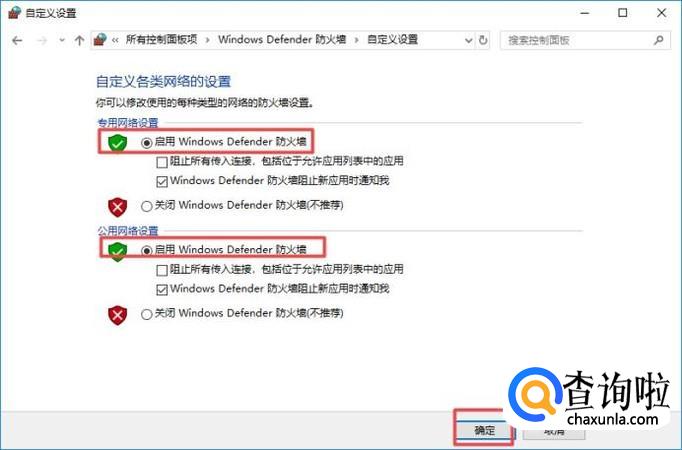682x450 pixels.
Task: Click the green shield under 专用网络设置
Action: [118, 143]
